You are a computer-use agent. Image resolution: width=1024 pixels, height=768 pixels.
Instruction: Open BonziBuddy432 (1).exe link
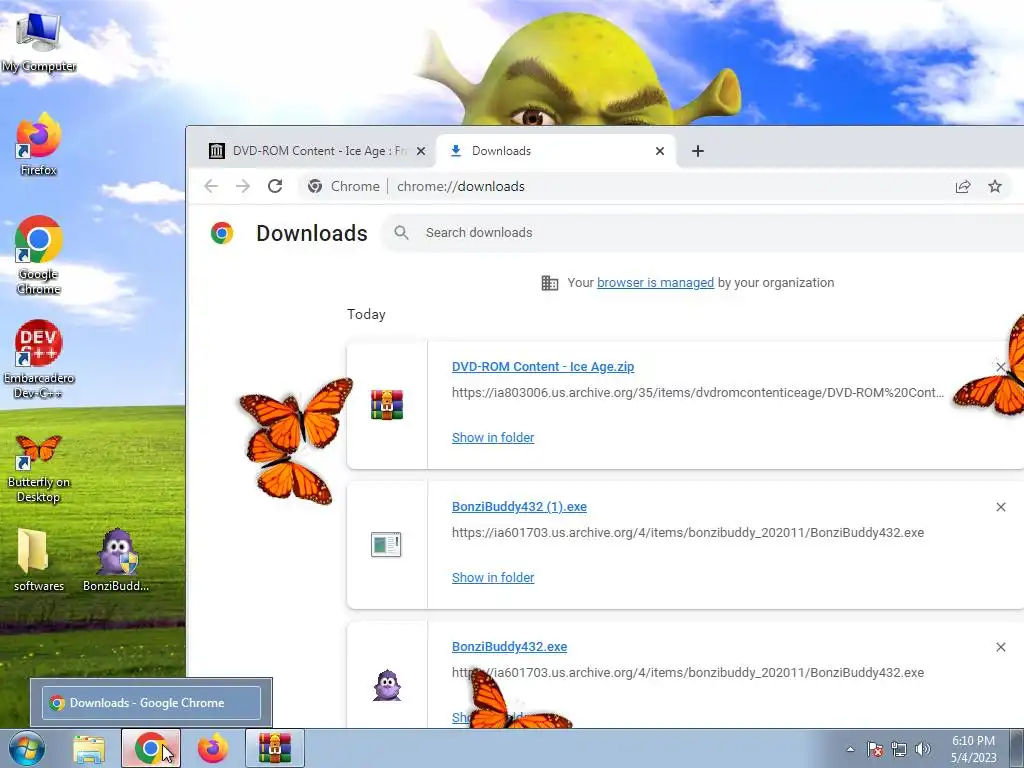(x=519, y=507)
